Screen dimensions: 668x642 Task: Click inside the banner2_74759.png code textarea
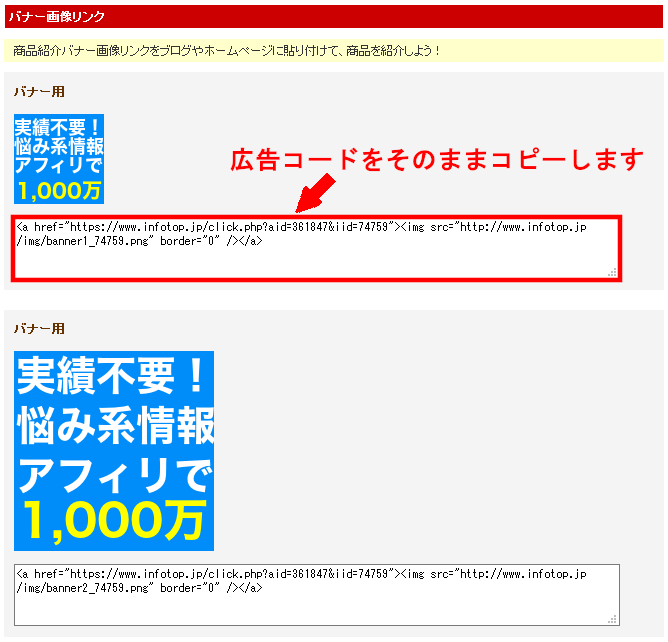click(317, 595)
